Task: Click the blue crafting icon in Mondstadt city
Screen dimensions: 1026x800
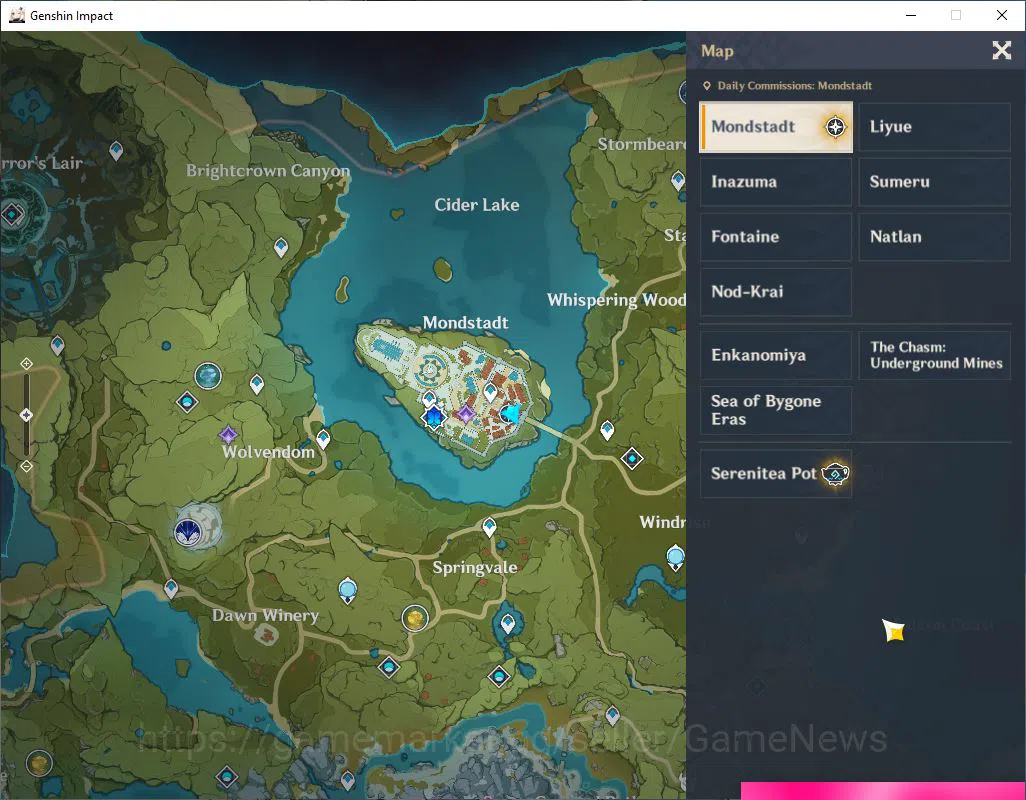Action: 433,417
